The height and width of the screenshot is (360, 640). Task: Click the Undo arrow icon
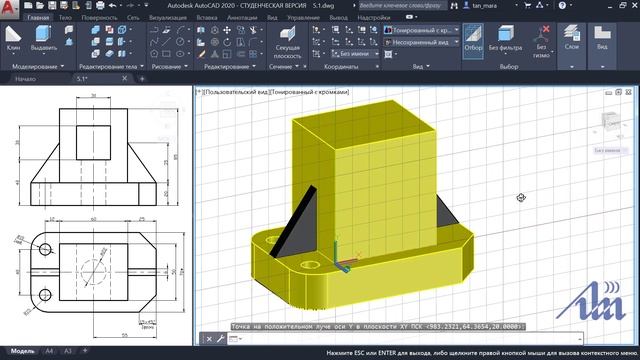pyautogui.click(x=112, y=6)
